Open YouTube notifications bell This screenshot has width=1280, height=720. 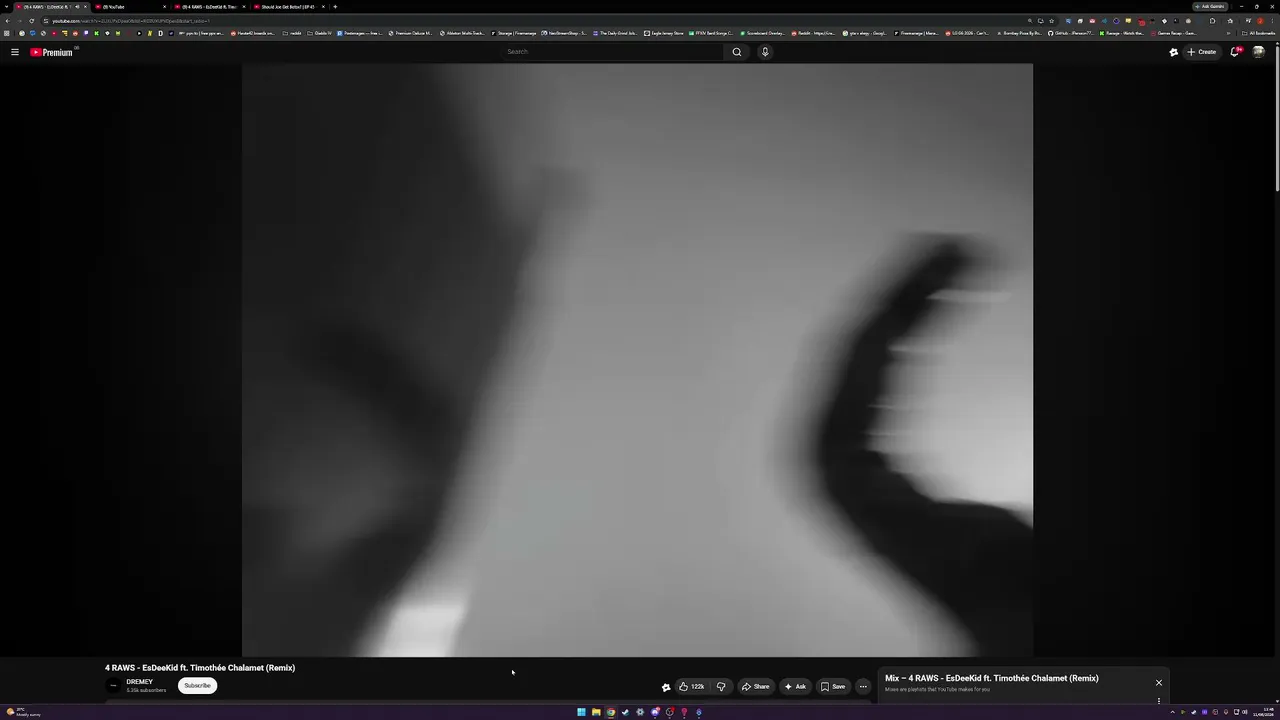pyautogui.click(x=1235, y=52)
